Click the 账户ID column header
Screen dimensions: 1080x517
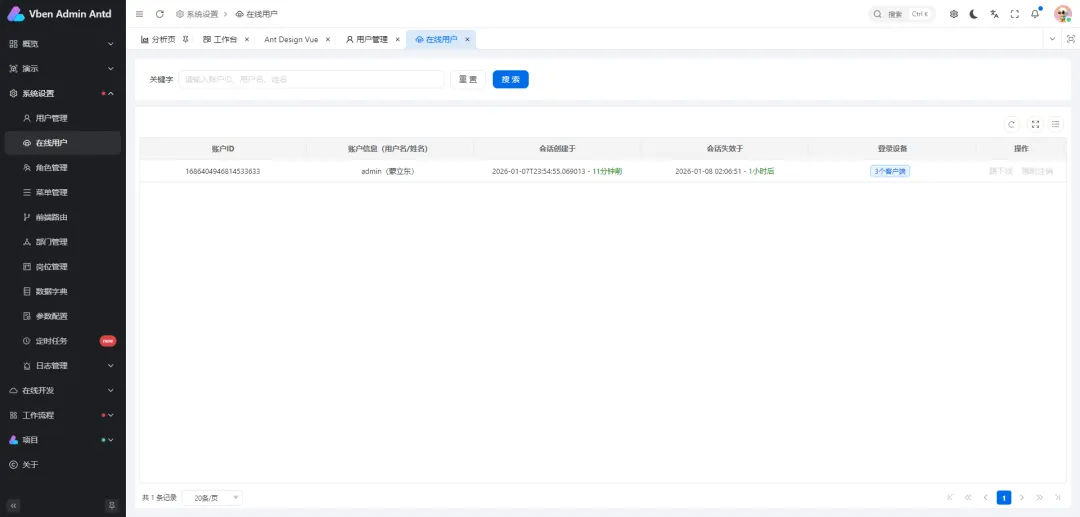[x=223, y=148]
